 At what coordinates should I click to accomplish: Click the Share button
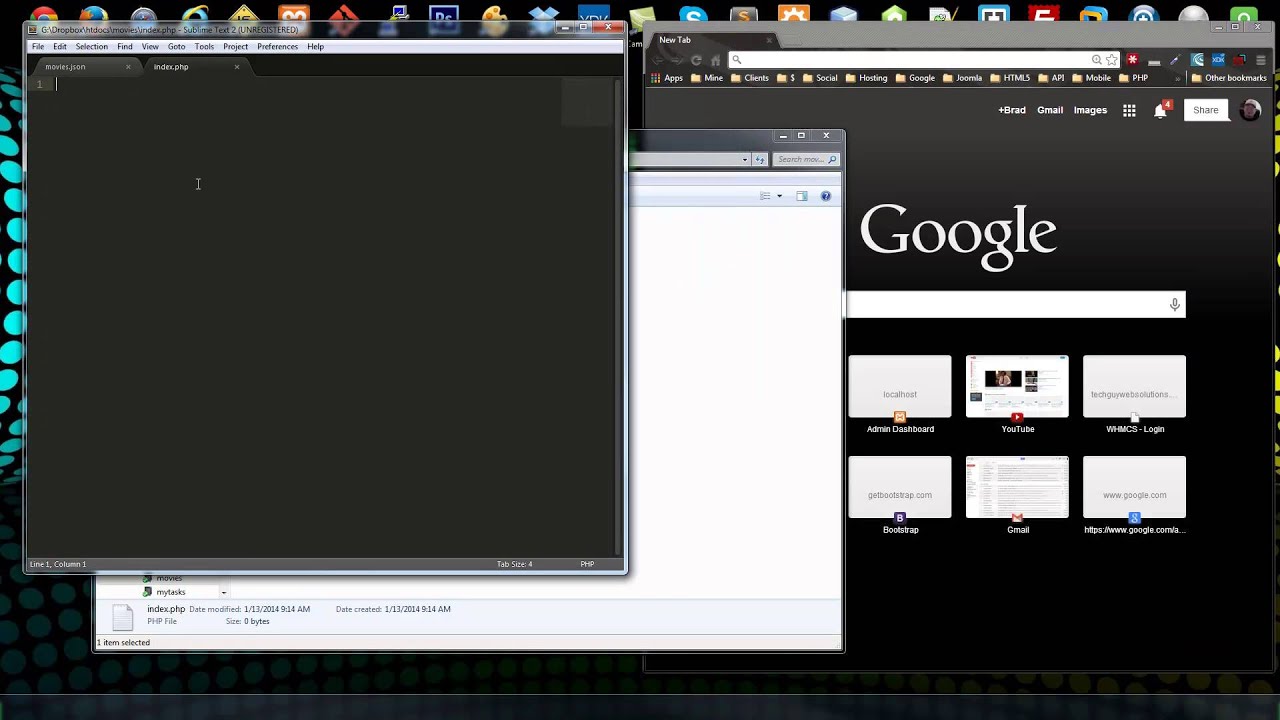coord(1205,110)
